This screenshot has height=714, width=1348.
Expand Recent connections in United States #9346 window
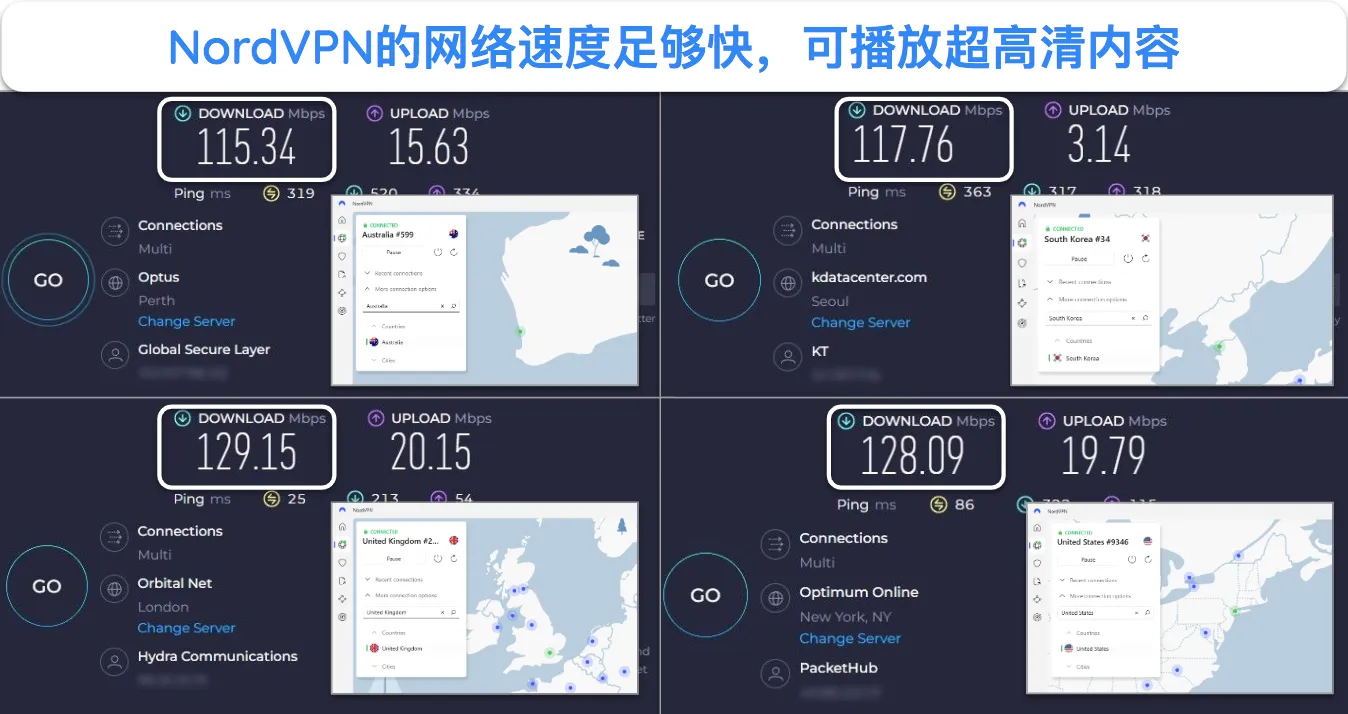[x=1089, y=580]
